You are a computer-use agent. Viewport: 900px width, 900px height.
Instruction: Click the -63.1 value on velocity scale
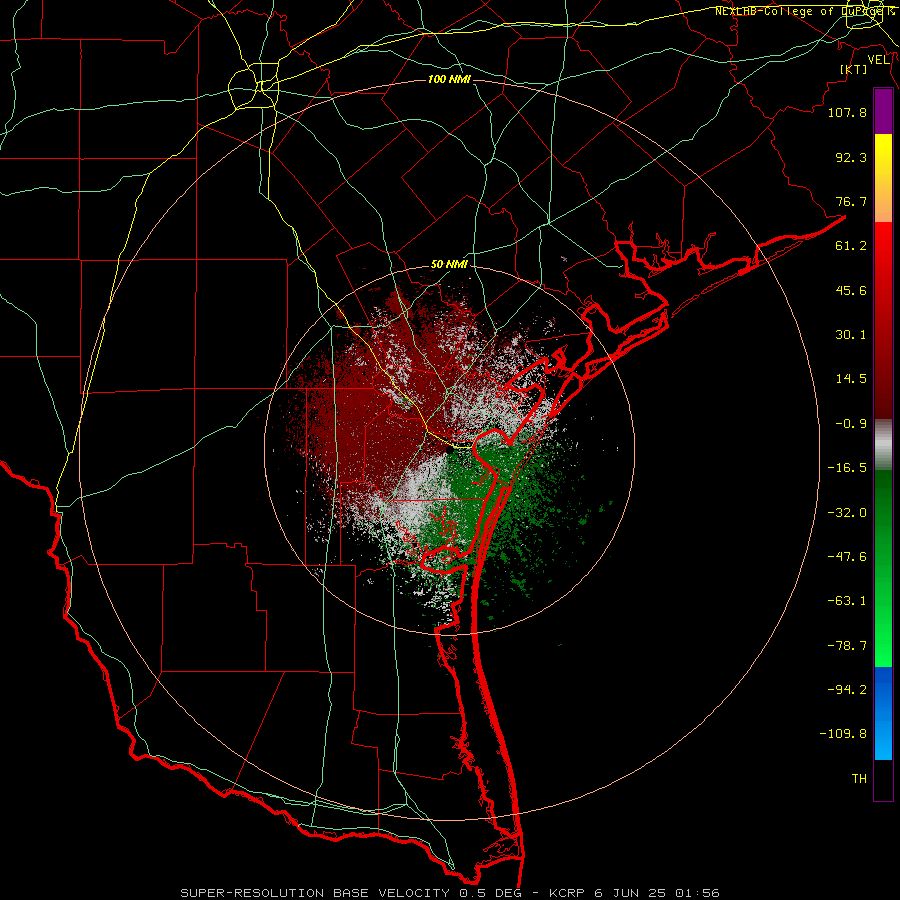[x=847, y=601]
